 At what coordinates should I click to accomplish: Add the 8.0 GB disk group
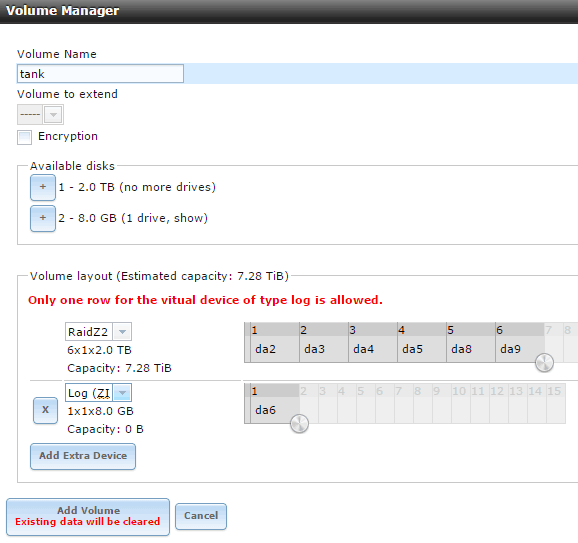pyautogui.click(x=43, y=218)
